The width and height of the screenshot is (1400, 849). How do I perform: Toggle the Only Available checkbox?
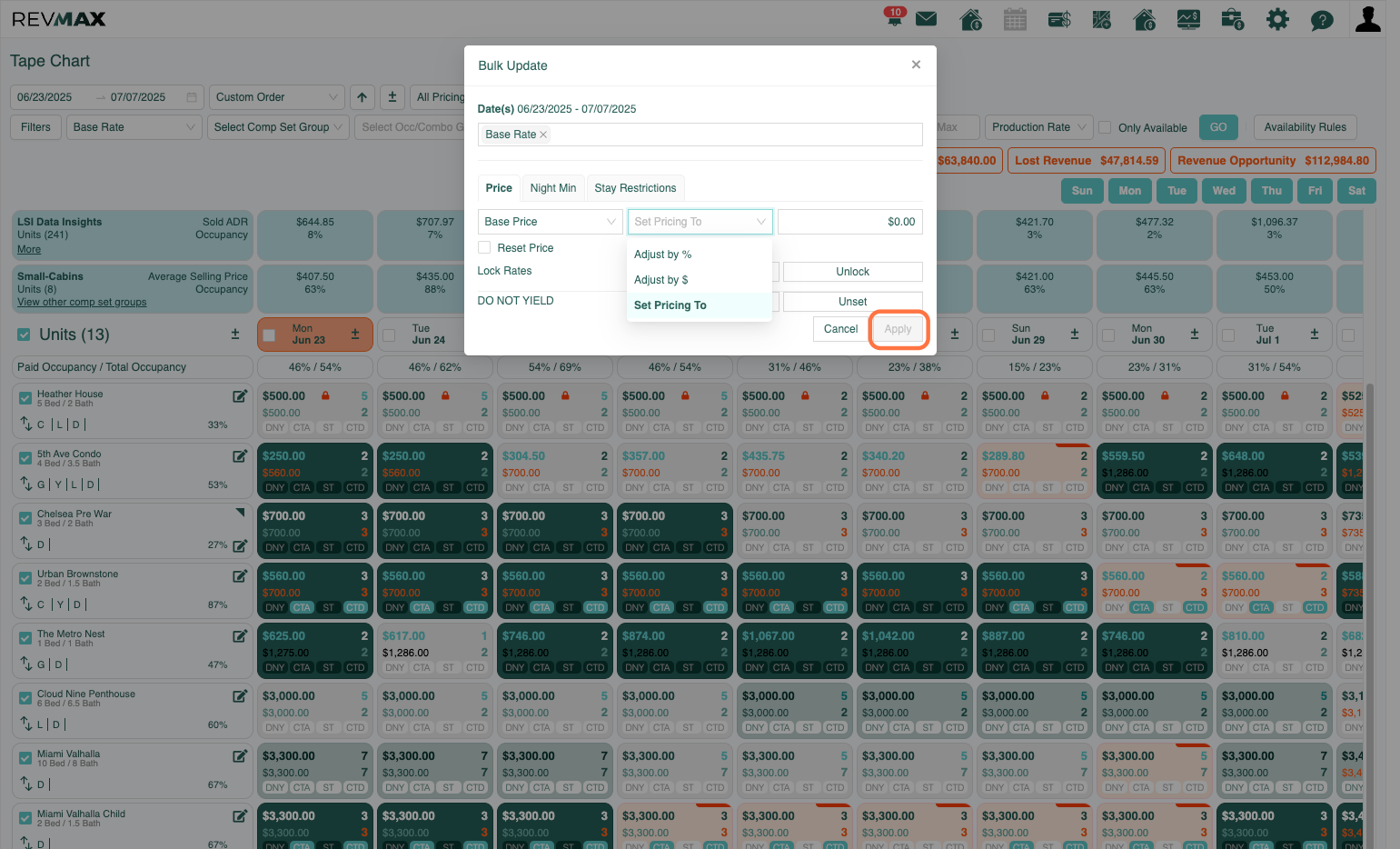[x=1106, y=127]
